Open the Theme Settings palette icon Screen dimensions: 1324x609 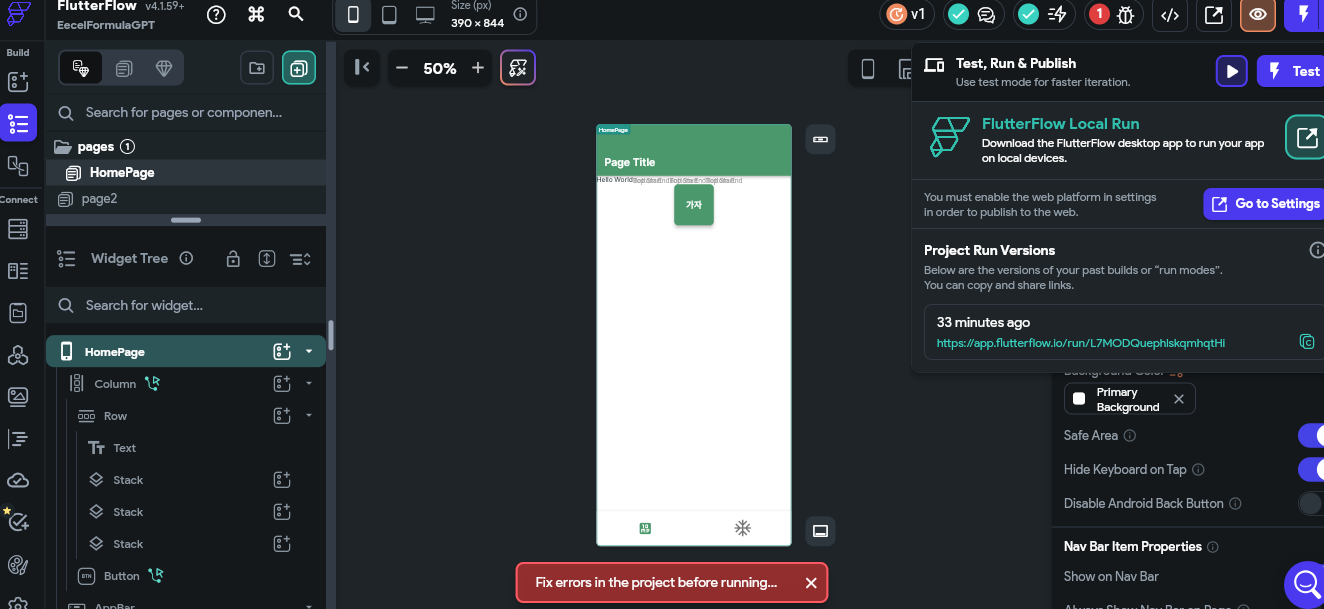18,565
